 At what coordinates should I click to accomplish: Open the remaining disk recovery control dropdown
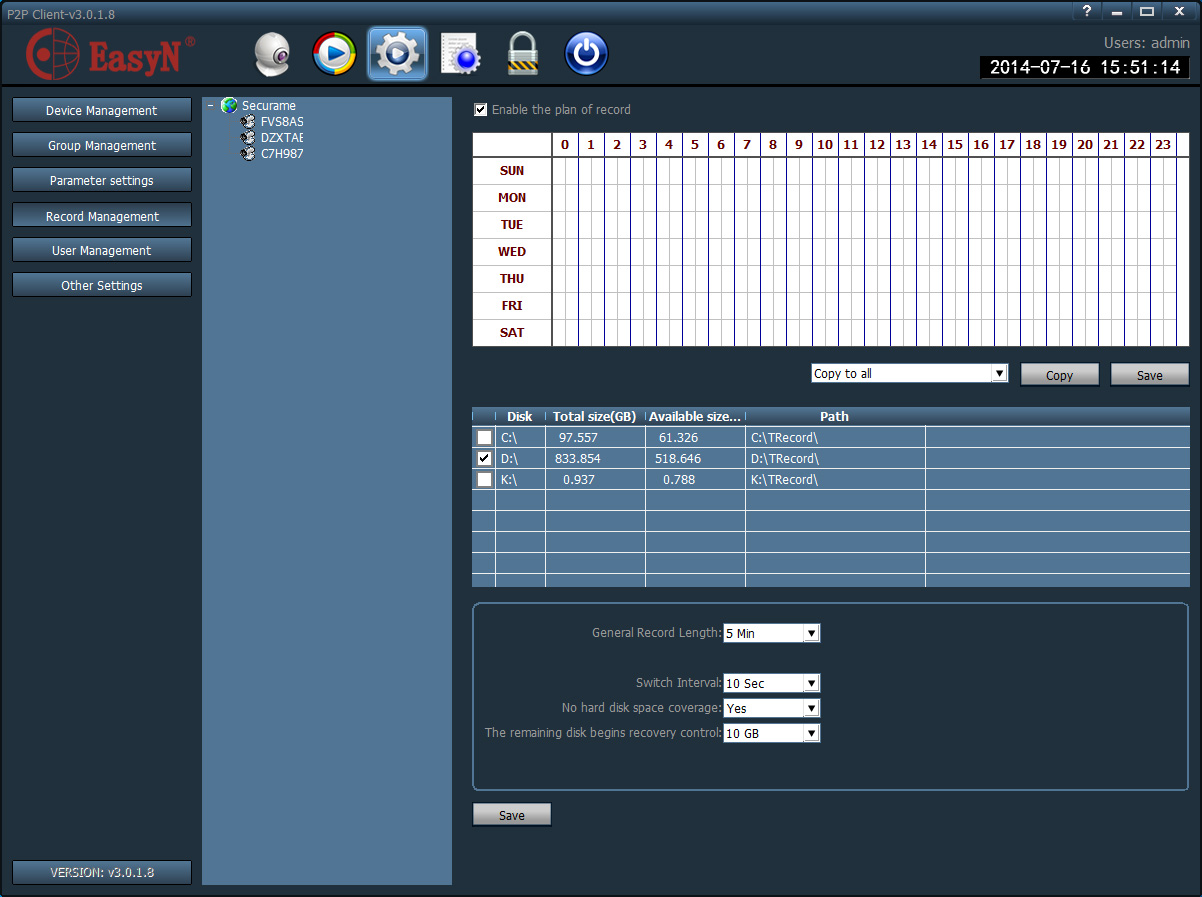(x=811, y=734)
